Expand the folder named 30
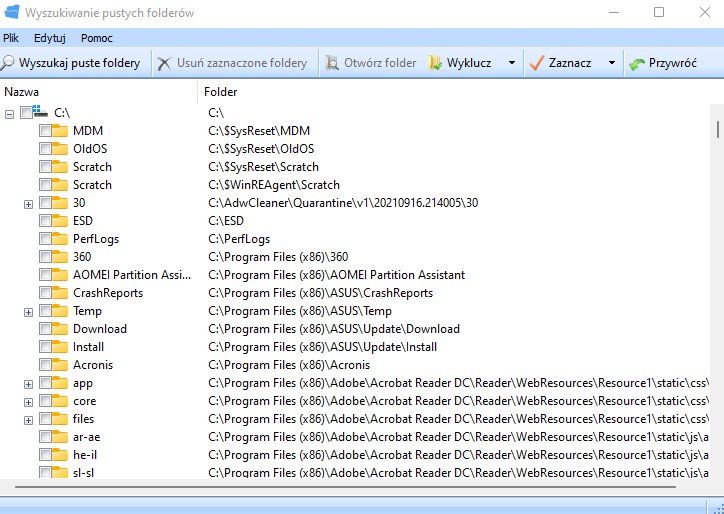 29,204
